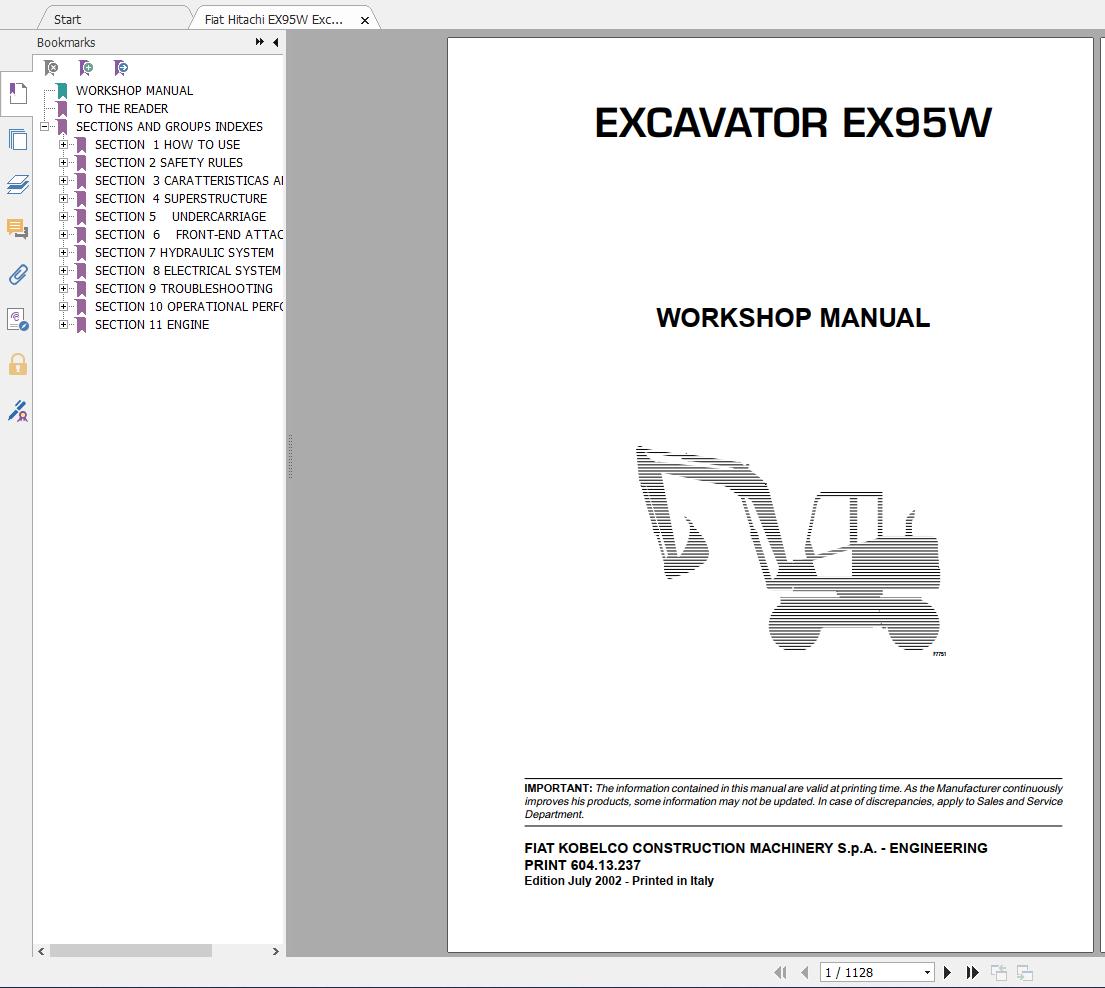Expand SECTION 5 UNDERCARRIAGE node
Screen dimensions: 1105x988
[63, 216]
